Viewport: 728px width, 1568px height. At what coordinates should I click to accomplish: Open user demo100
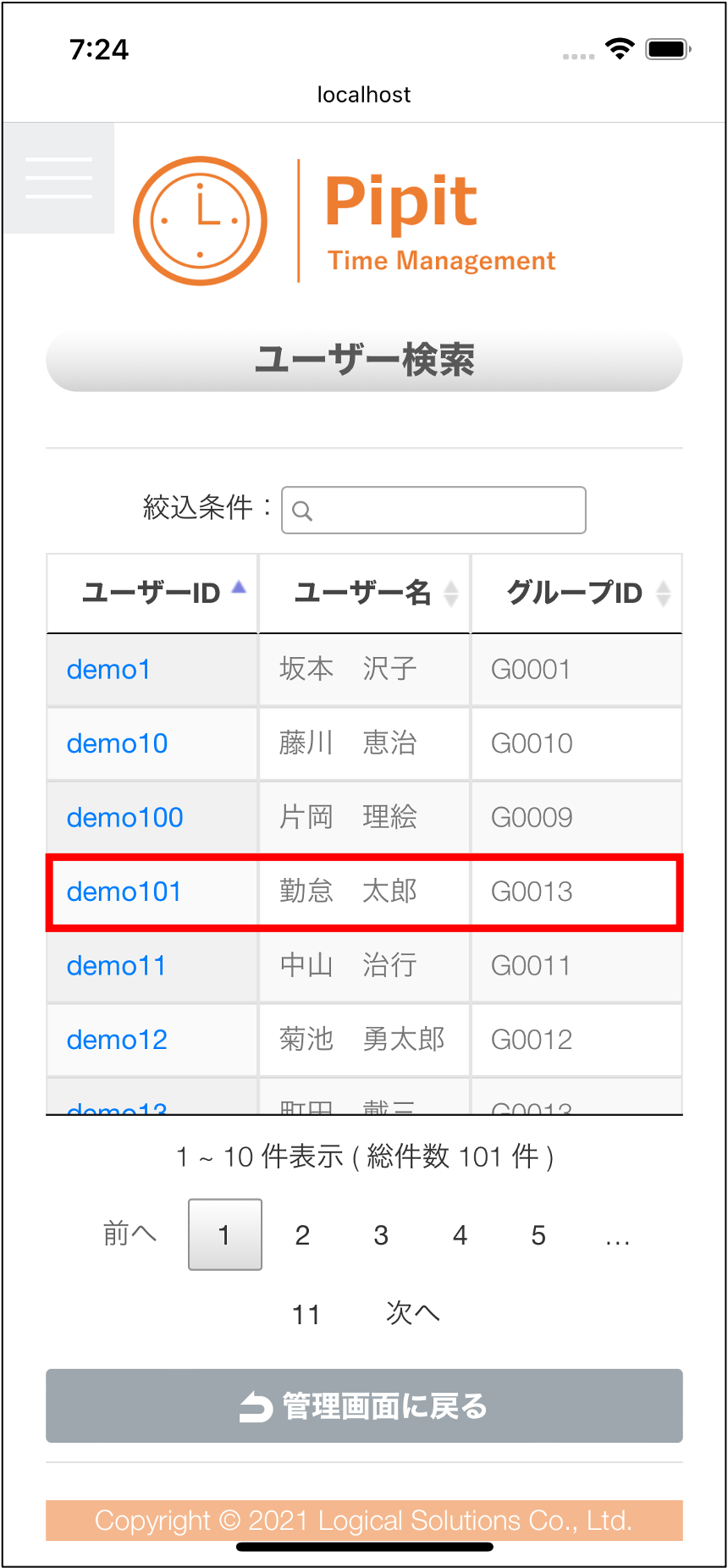click(124, 818)
